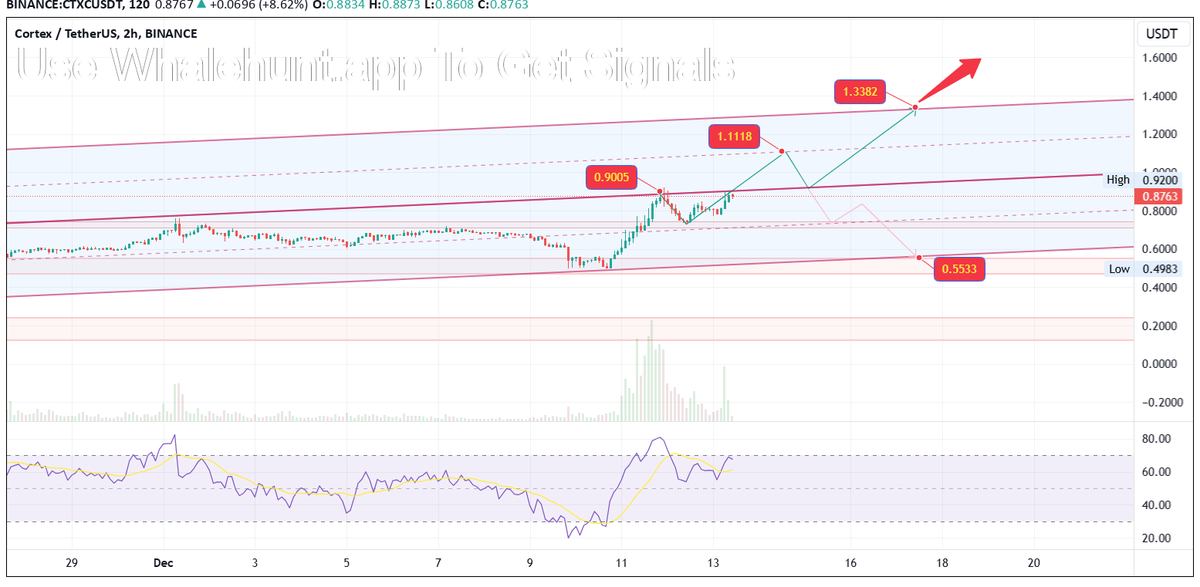Click 60.00 on the RSI axis
This screenshot has width=1200, height=587.
pos(1157,472)
